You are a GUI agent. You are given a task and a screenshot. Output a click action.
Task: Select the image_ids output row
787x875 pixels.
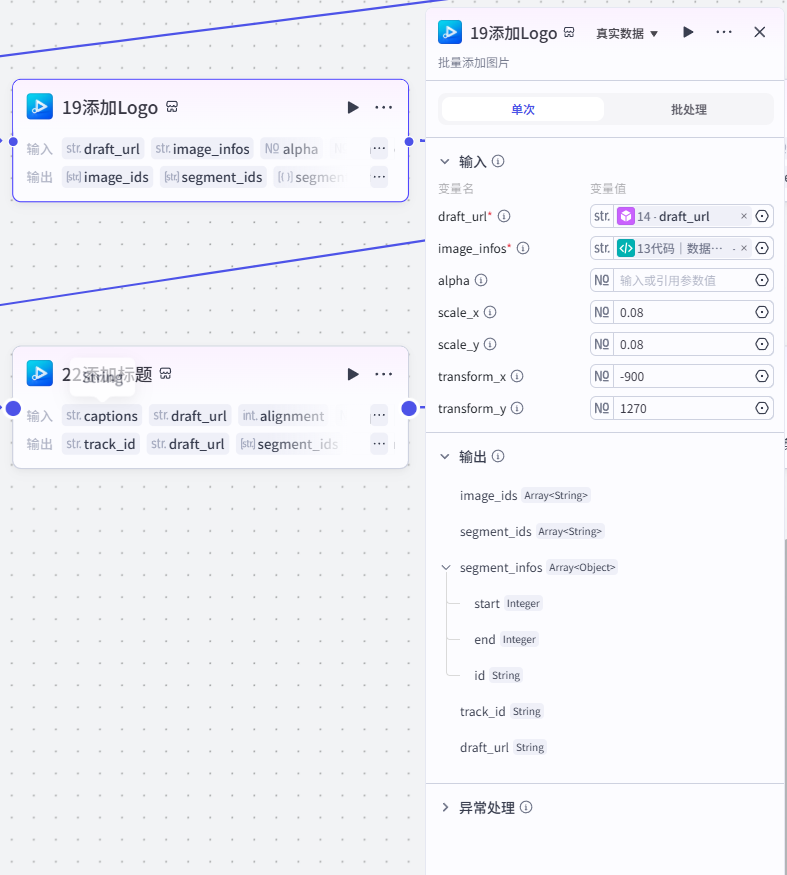[524, 496]
